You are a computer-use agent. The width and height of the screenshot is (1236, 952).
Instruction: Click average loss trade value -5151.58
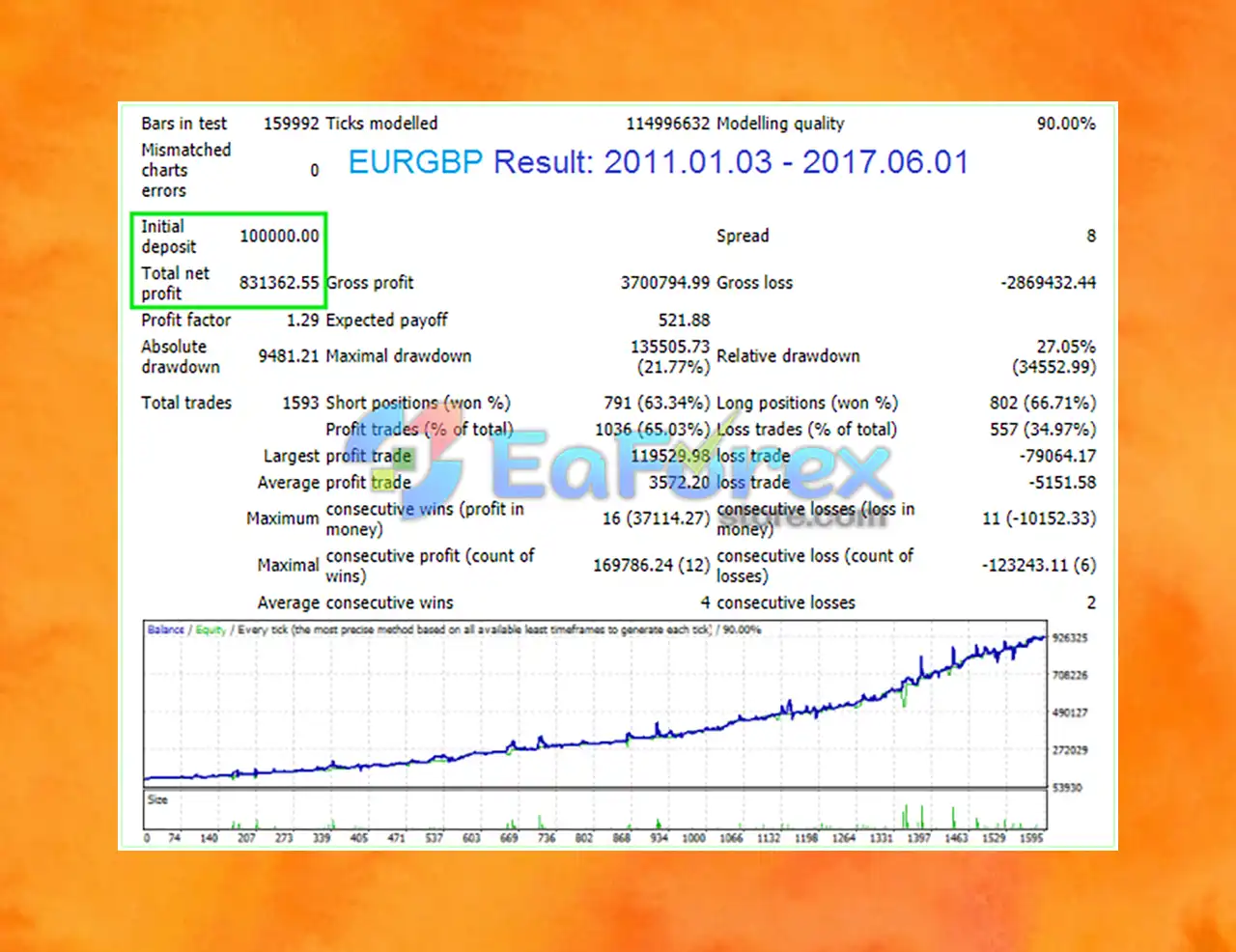pyautogui.click(x=1062, y=483)
